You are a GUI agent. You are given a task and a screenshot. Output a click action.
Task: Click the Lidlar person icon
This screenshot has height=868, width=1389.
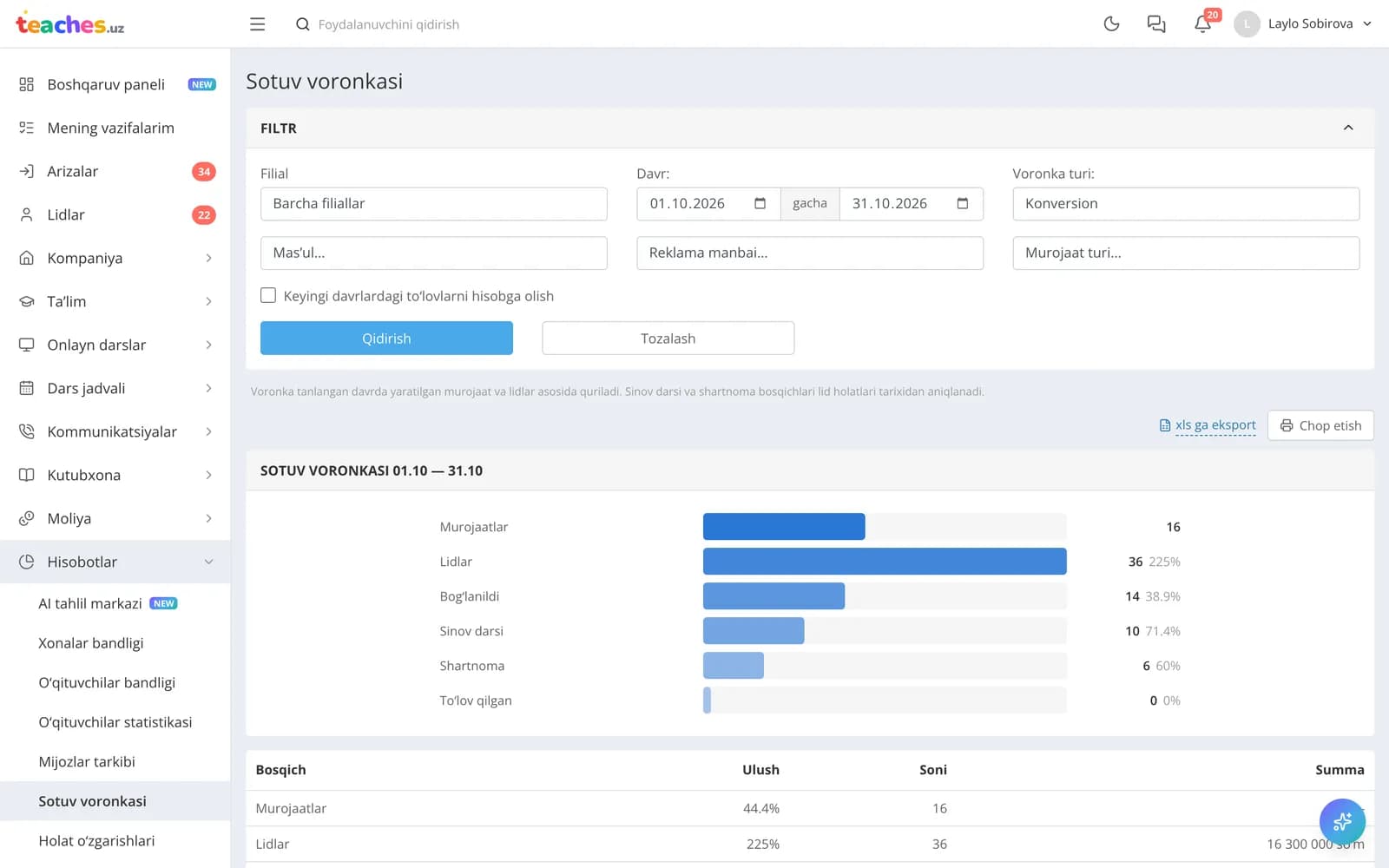click(27, 214)
